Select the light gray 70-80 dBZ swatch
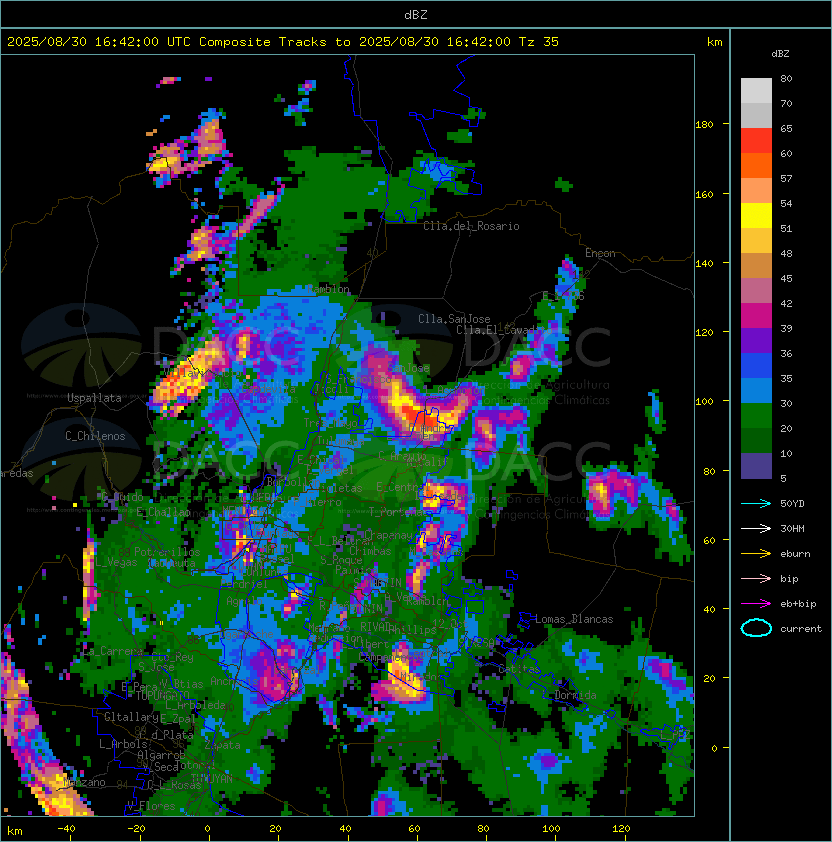 pyautogui.click(x=756, y=91)
